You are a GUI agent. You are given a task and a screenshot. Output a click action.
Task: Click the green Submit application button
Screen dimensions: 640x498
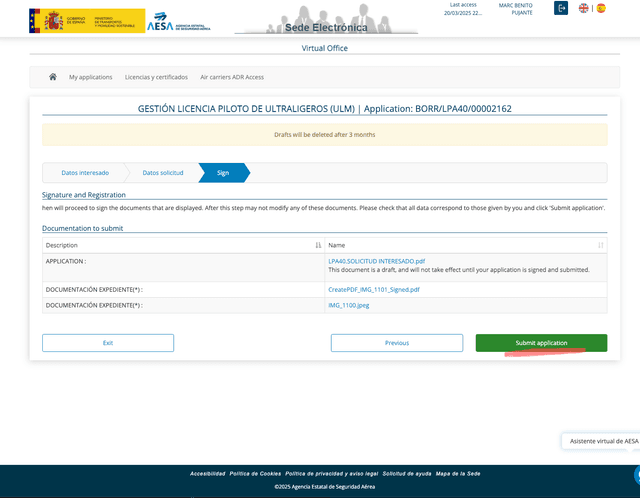[541, 343]
